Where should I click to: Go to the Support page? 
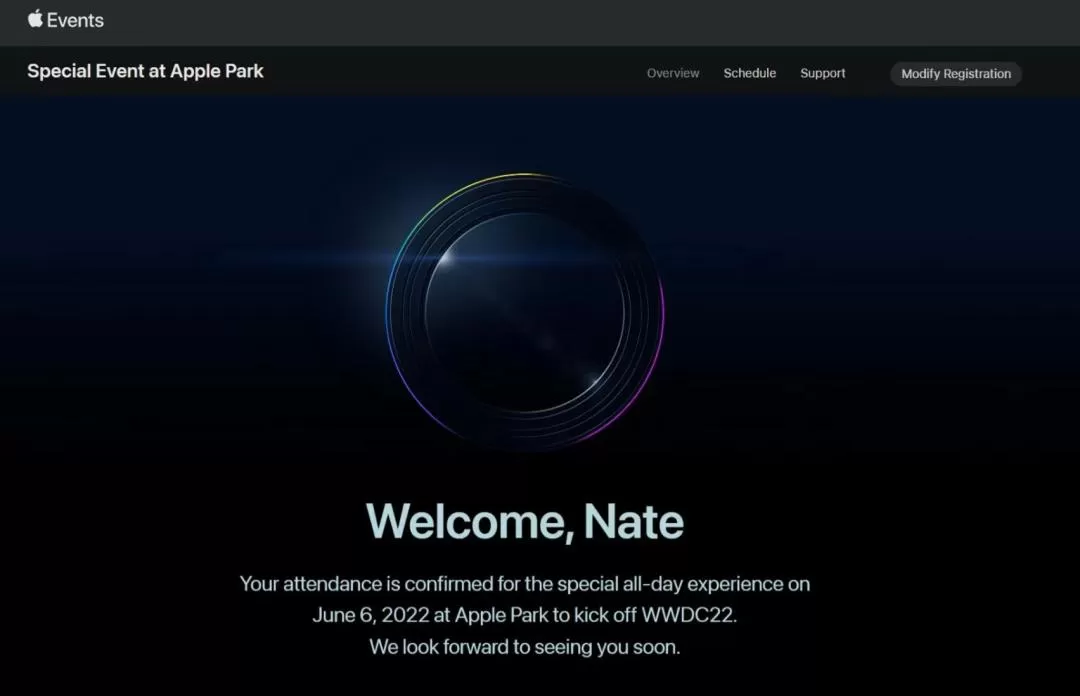tap(822, 73)
